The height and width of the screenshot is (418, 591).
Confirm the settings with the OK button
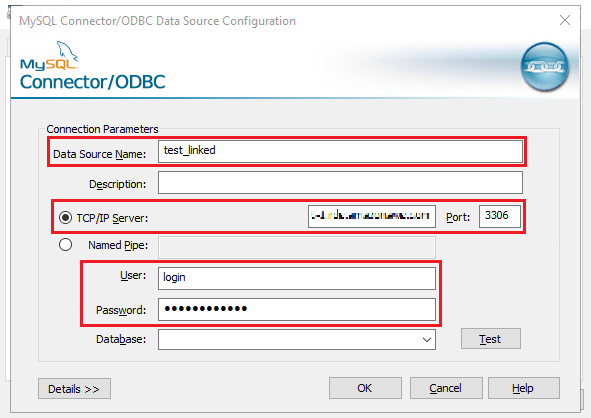click(x=365, y=388)
